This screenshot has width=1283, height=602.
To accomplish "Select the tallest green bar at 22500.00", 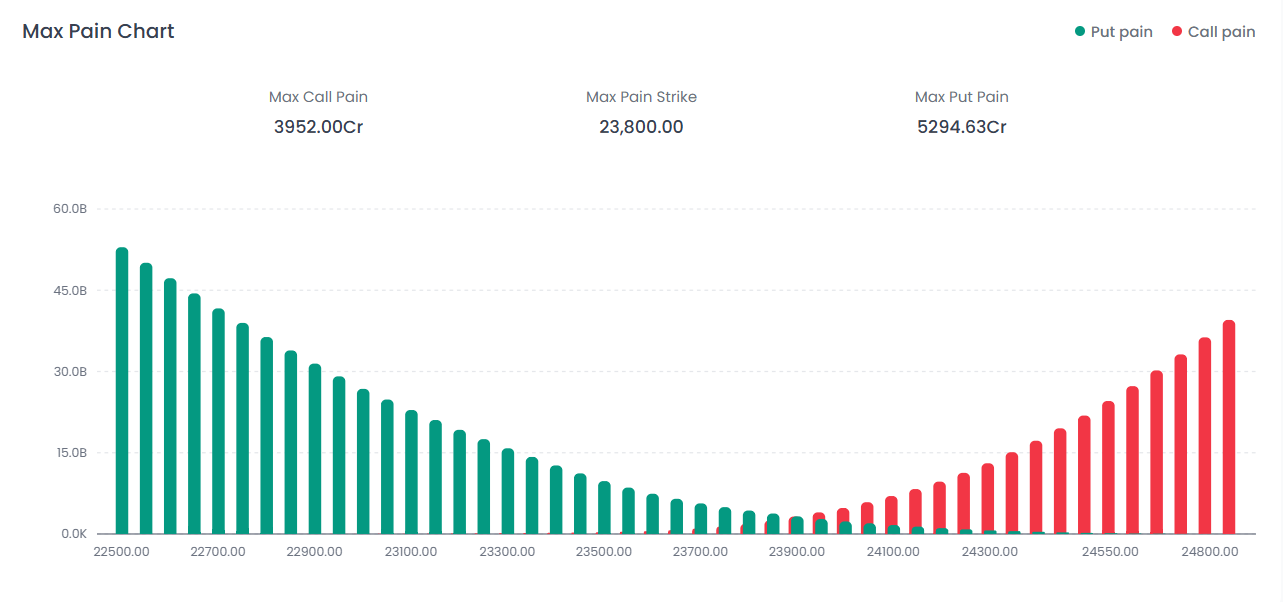I will click(x=122, y=390).
